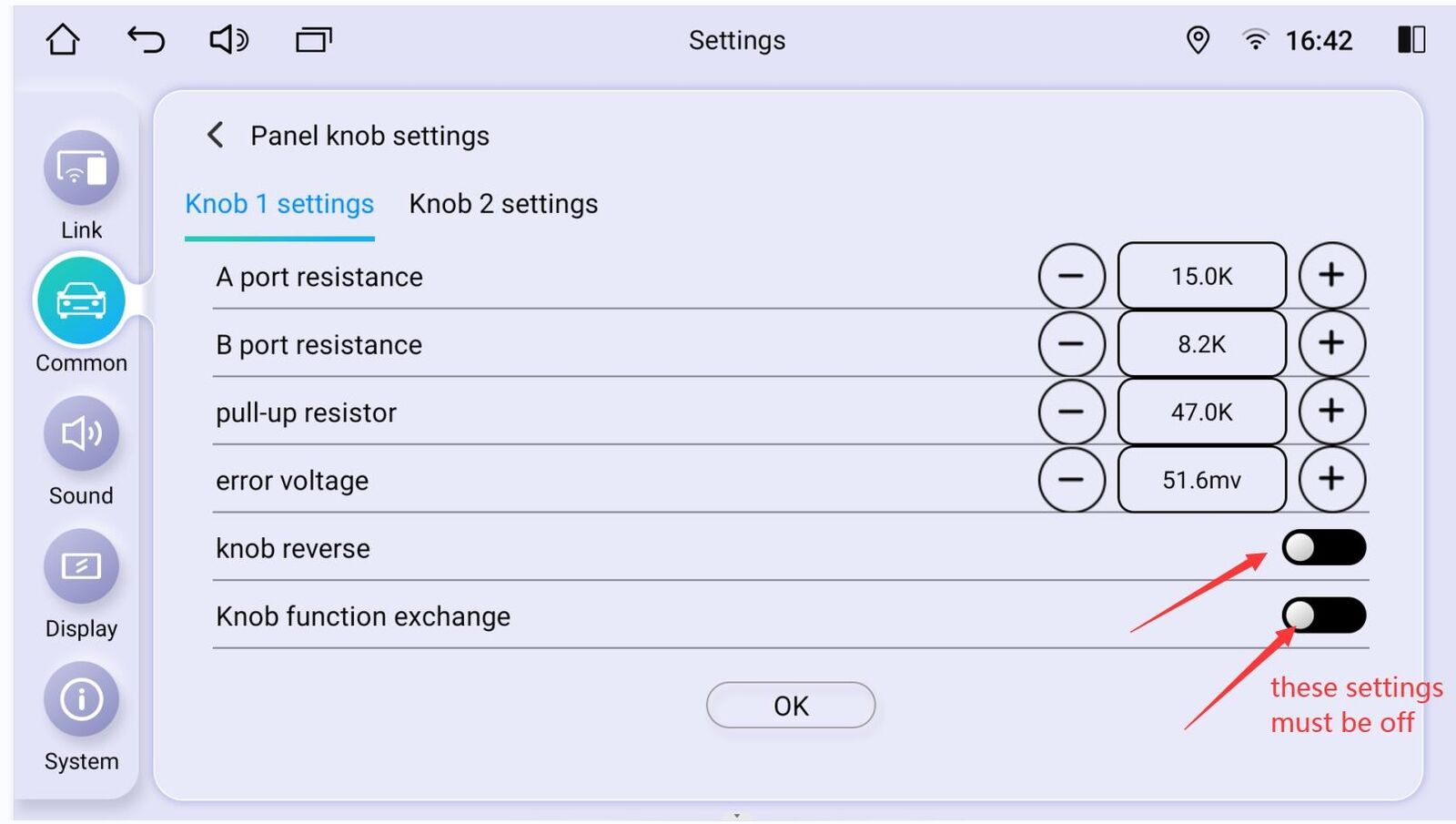Open the System info category
Viewport: 1456px width, 824px height.
(81, 700)
